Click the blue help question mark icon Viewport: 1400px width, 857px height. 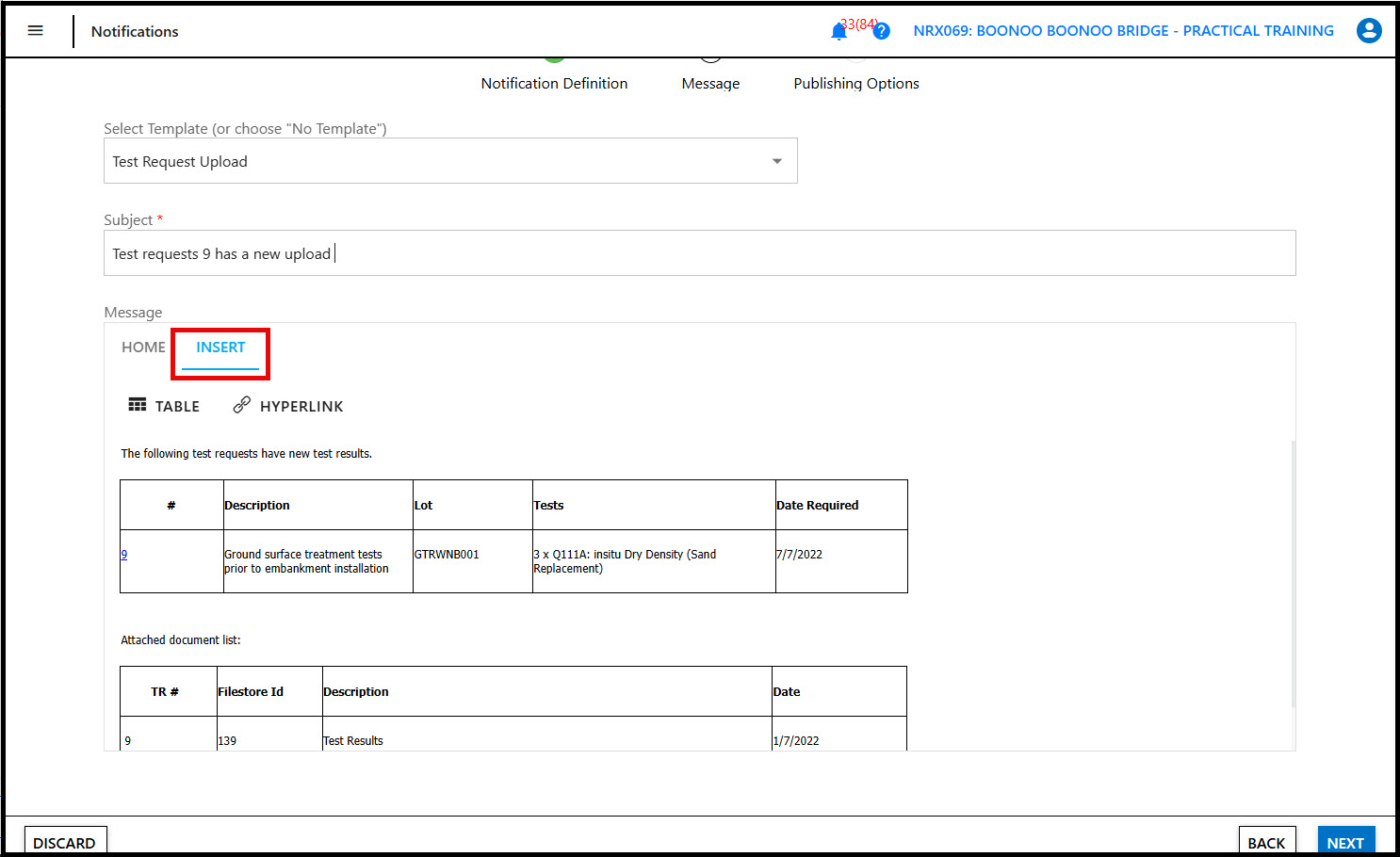(882, 31)
